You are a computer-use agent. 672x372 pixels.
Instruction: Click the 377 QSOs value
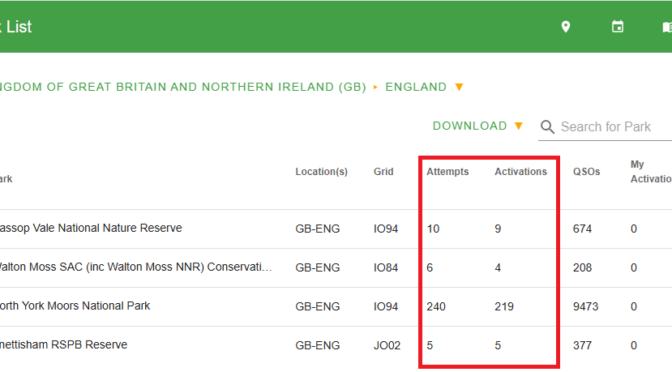tap(582, 345)
